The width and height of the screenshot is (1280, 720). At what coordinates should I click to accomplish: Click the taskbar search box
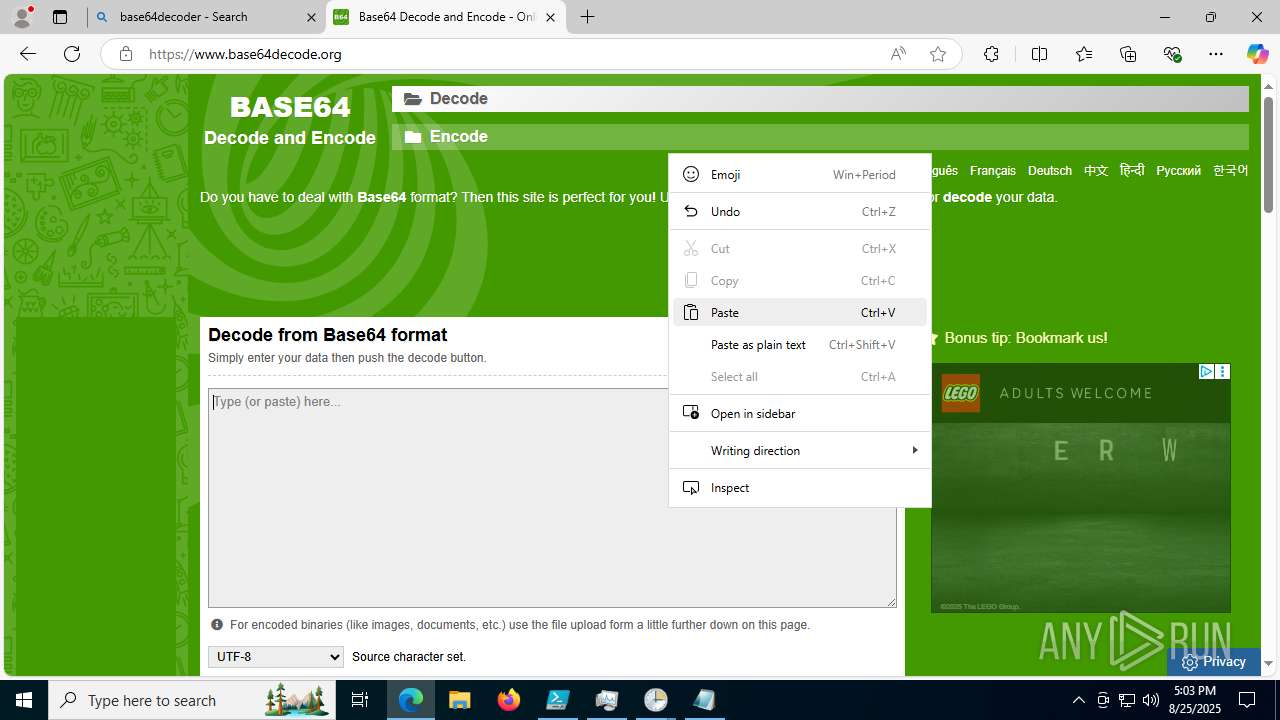click(192, 700)
